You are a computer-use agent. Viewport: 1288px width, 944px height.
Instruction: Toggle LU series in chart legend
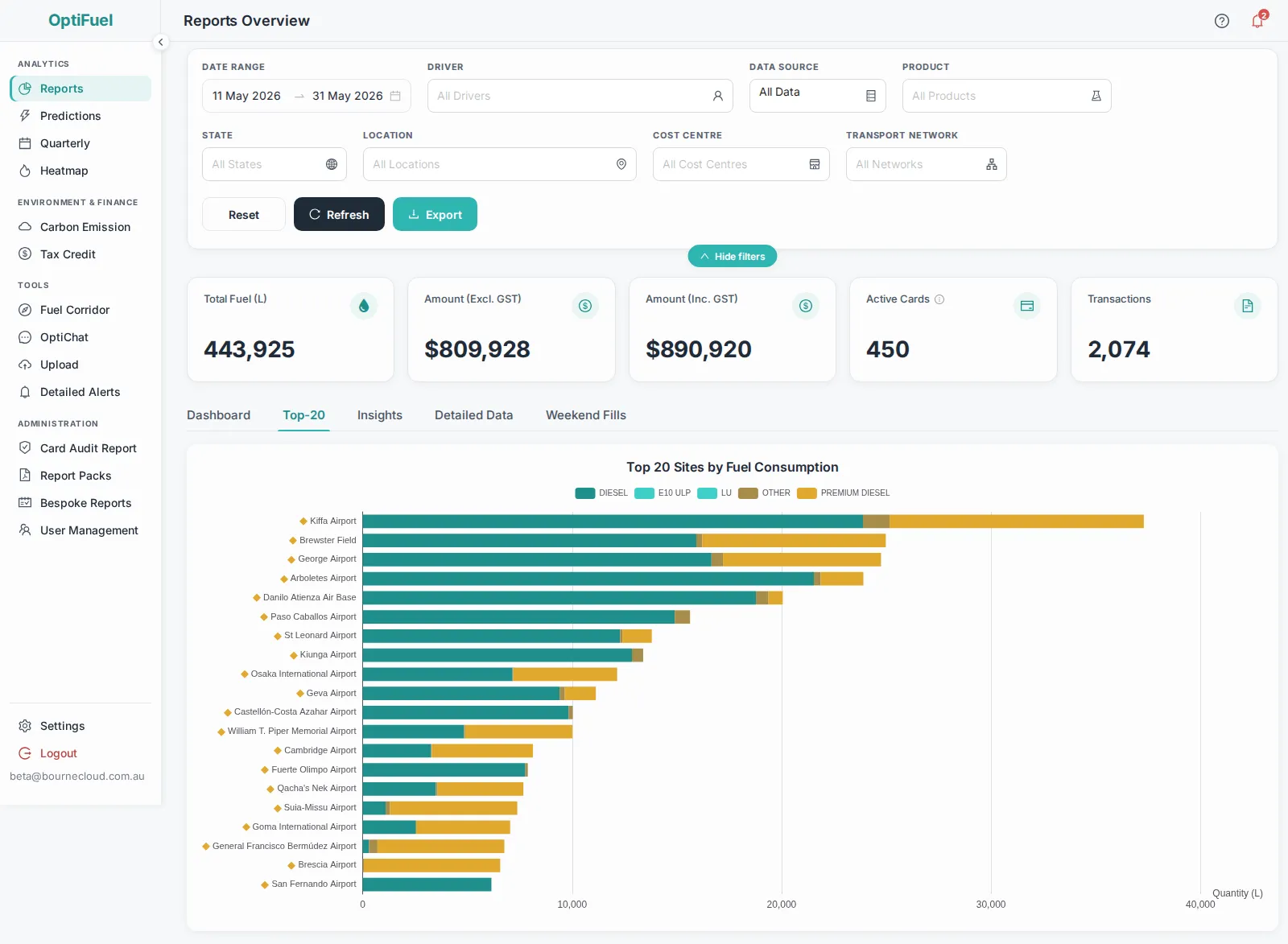[715, 493]
